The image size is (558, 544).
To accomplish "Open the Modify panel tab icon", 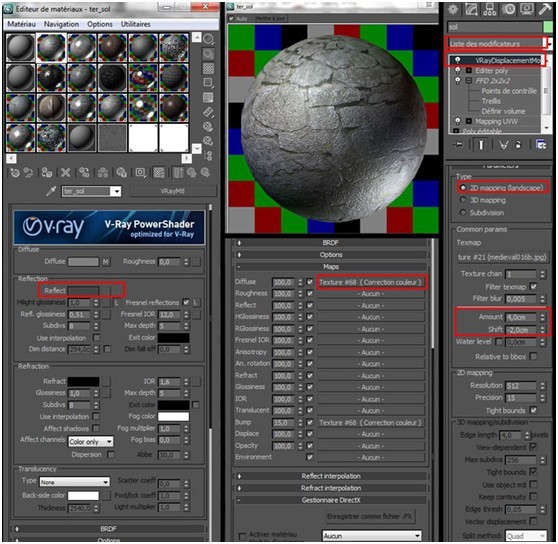I will (x=471, y=9).
